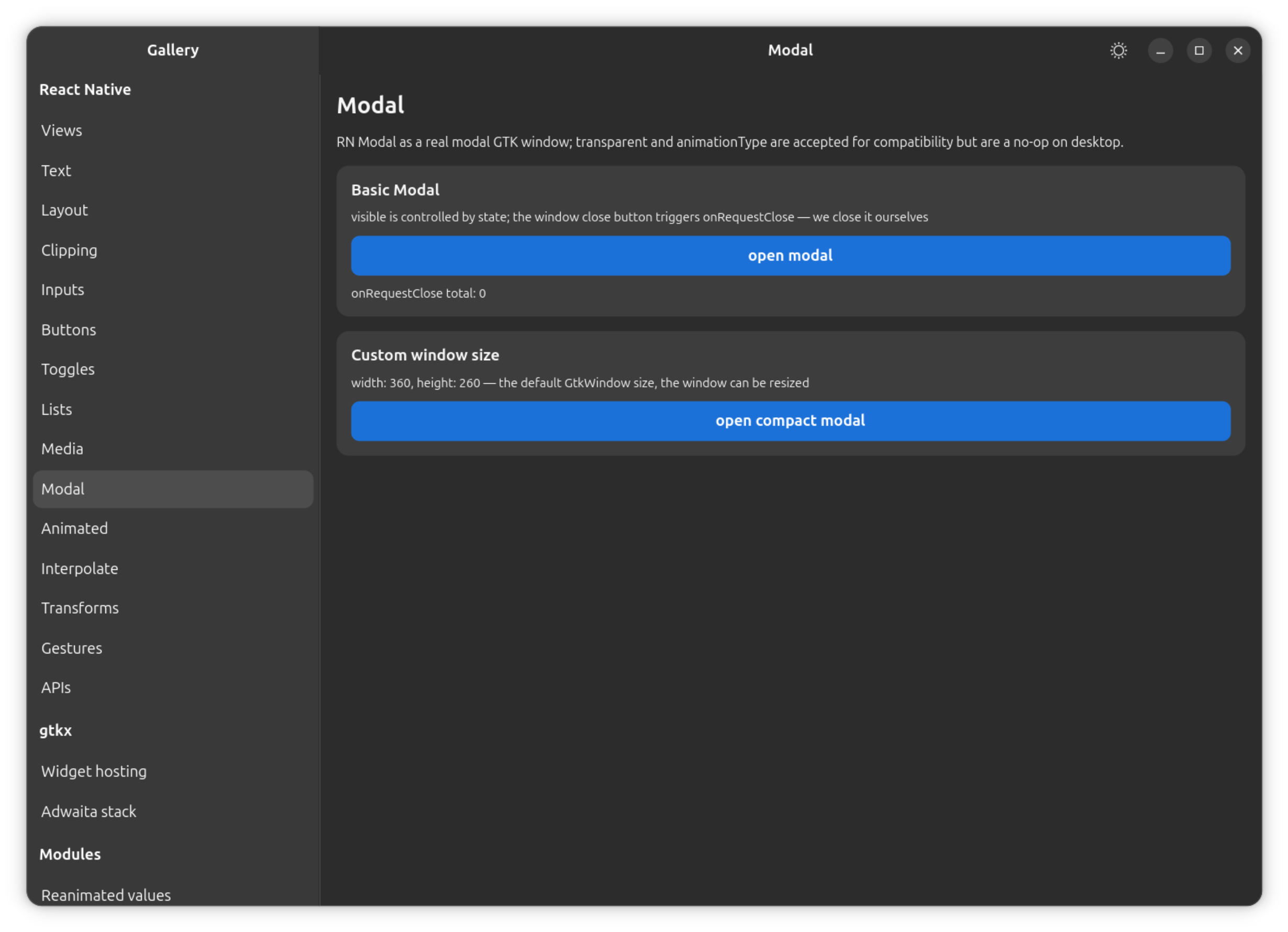Navigate to Inputs
The image size is (1288, 932).
[x=173, y=290]
